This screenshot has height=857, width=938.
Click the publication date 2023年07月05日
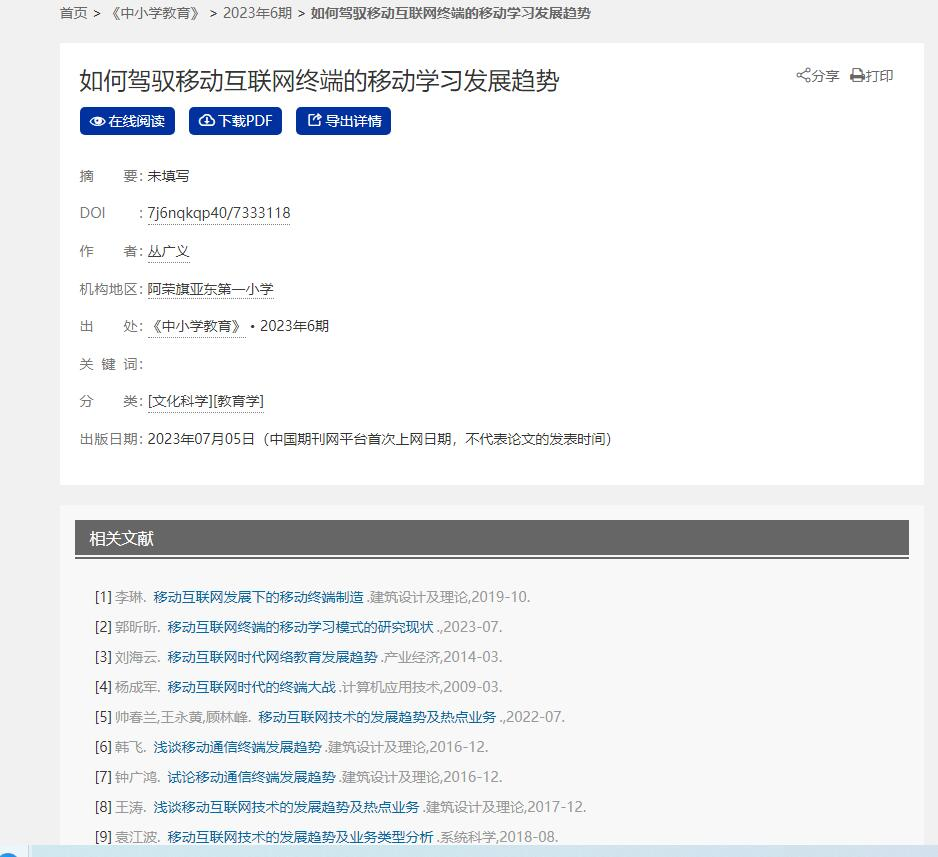(201, 439)
